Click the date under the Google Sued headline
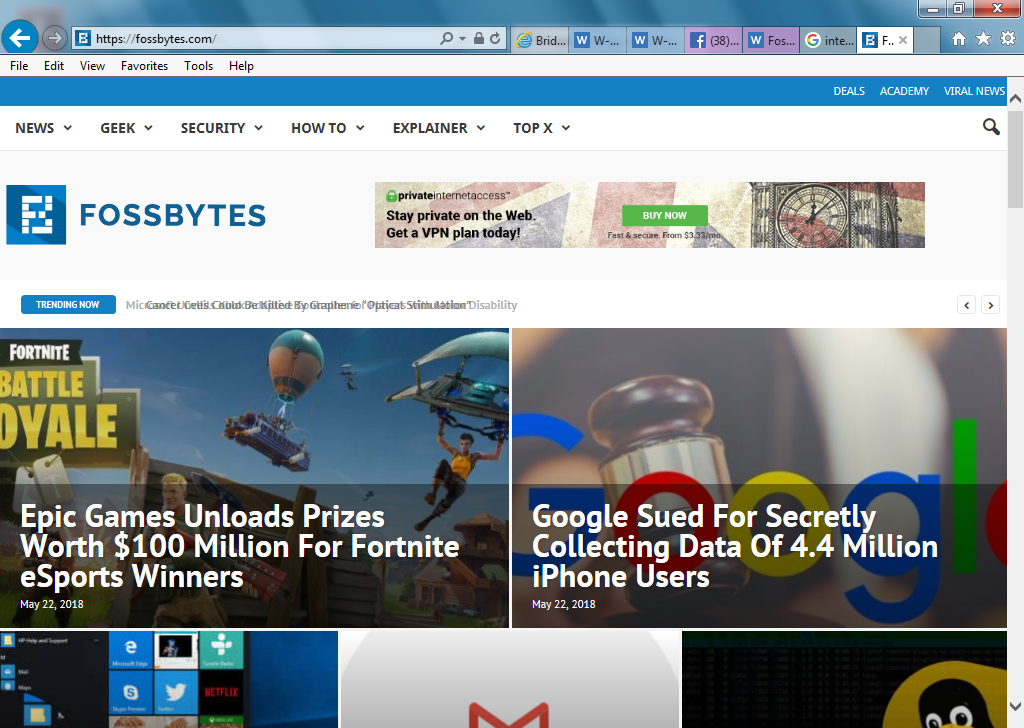The image size is (1024, 728). pos(564,605)
